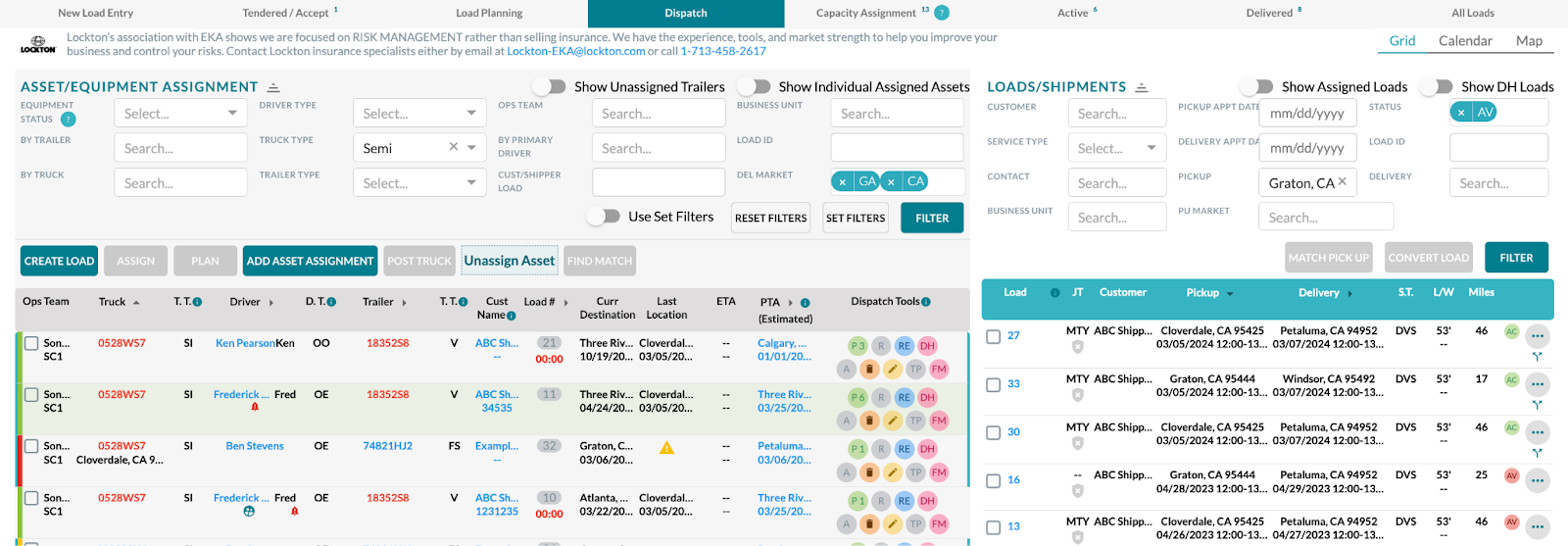The image size is (1568, 546).
Task: Sort by Truck column arrow
Action: click(136, 302)
